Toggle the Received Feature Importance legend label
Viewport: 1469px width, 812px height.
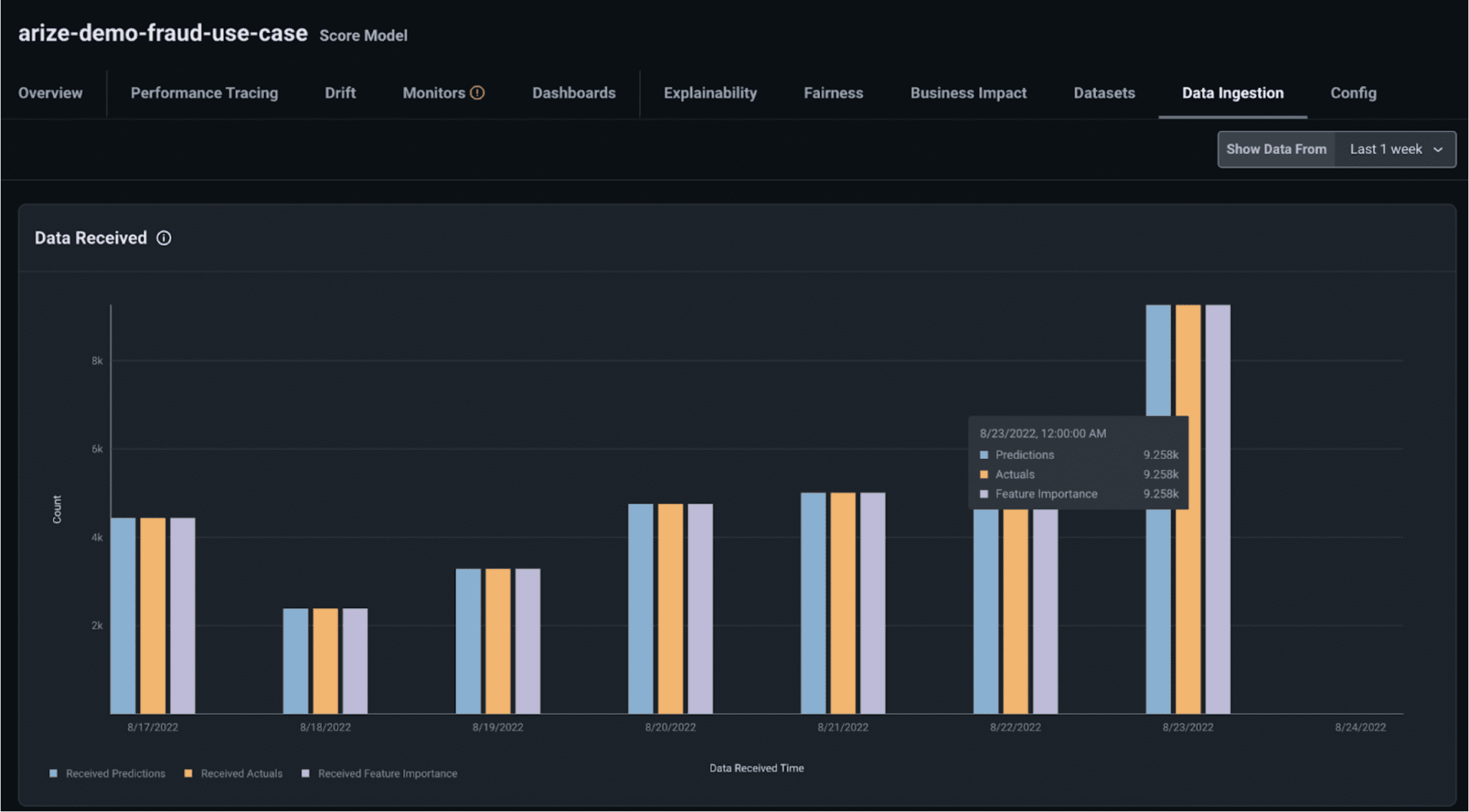click(x=387, y=773)
